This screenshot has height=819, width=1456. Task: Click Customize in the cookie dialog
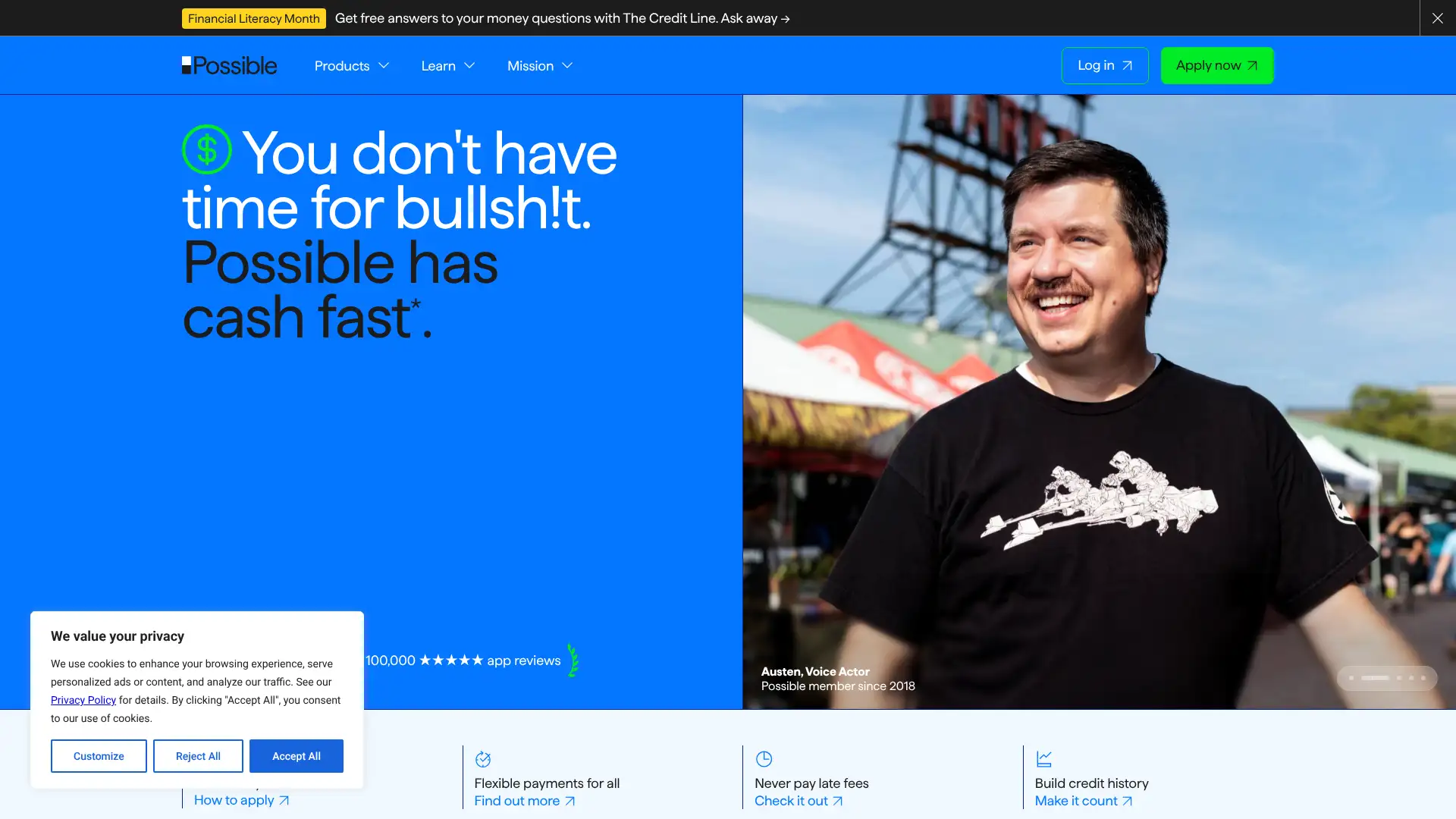tap(99, 756)
